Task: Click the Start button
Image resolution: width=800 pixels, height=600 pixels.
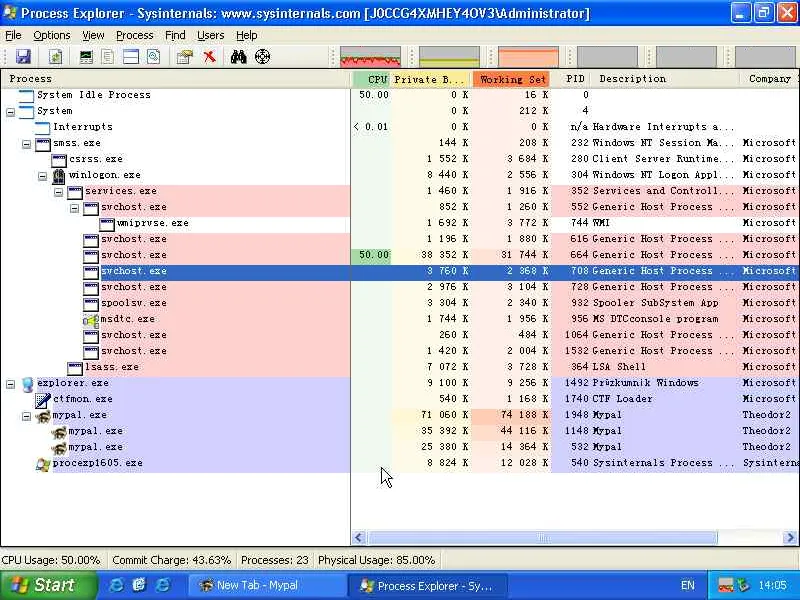Action: (47, 585)
